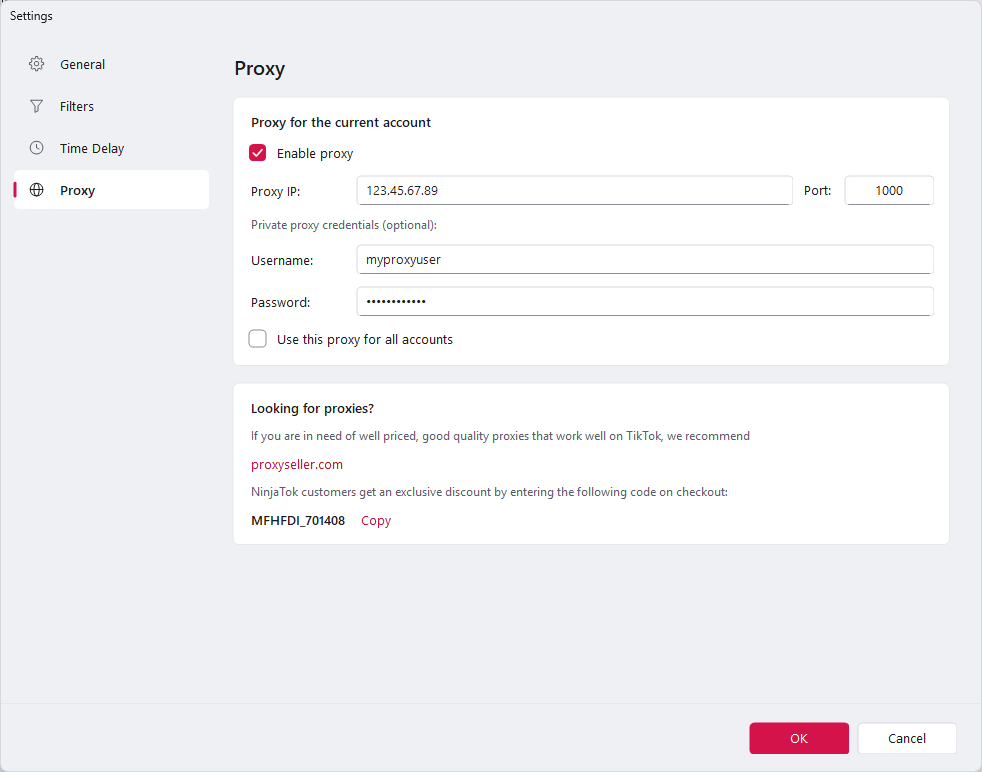
Task: Click the Proxy page title
Action: coord(259,68)
